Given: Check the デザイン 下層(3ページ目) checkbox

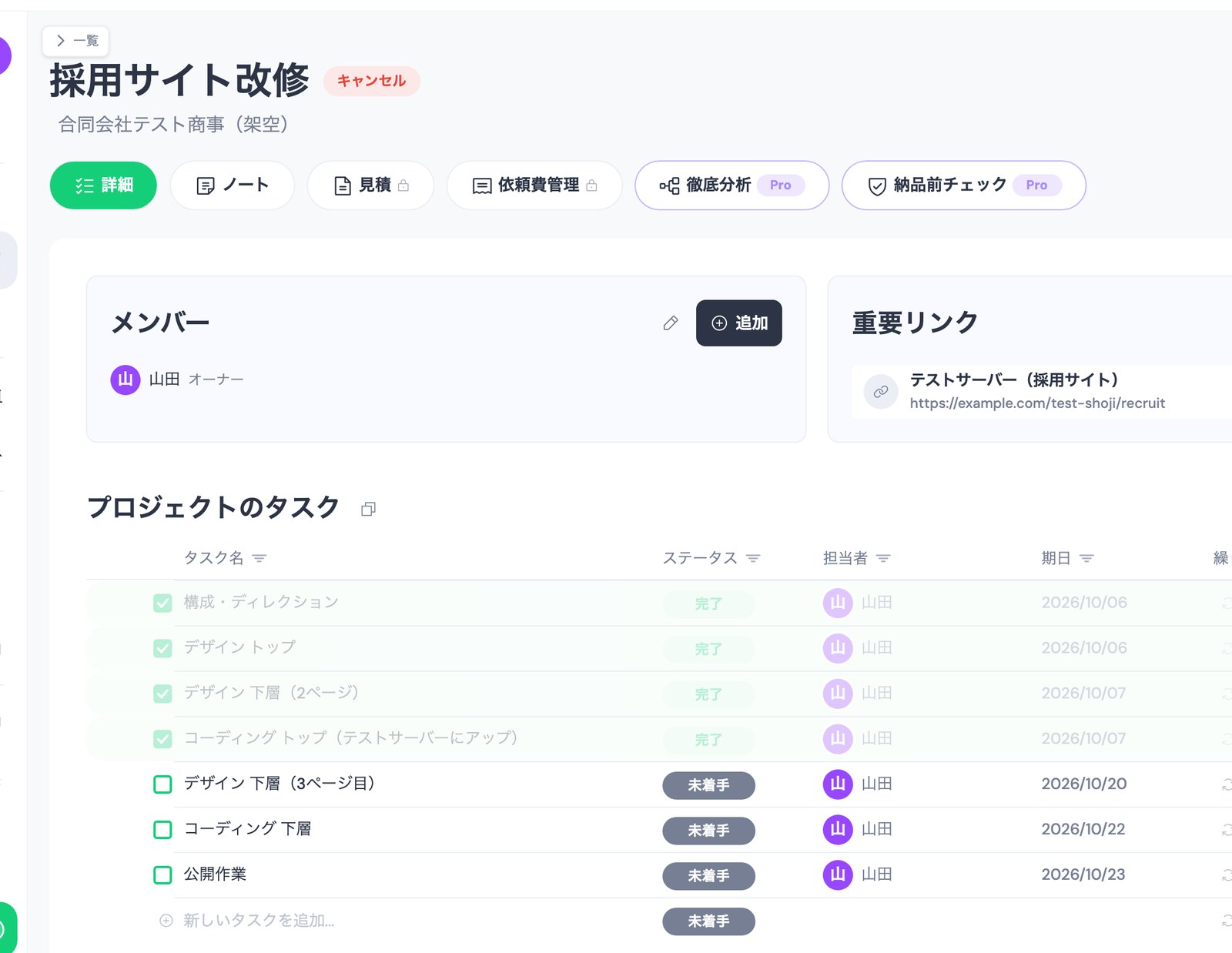Looking at the screenshot, I should 162,784.
